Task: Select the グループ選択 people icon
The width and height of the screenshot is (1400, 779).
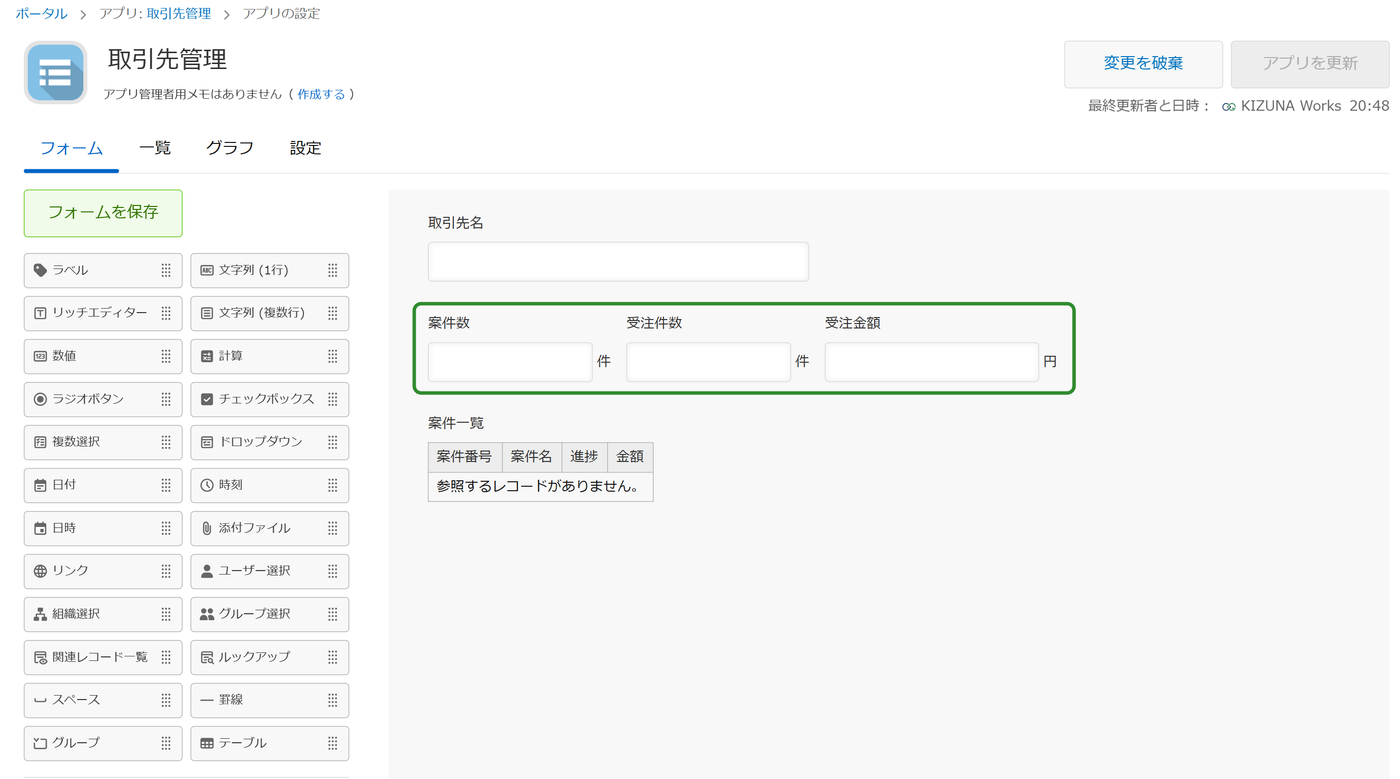Action: pyautogui.click(x=207, y=614)
